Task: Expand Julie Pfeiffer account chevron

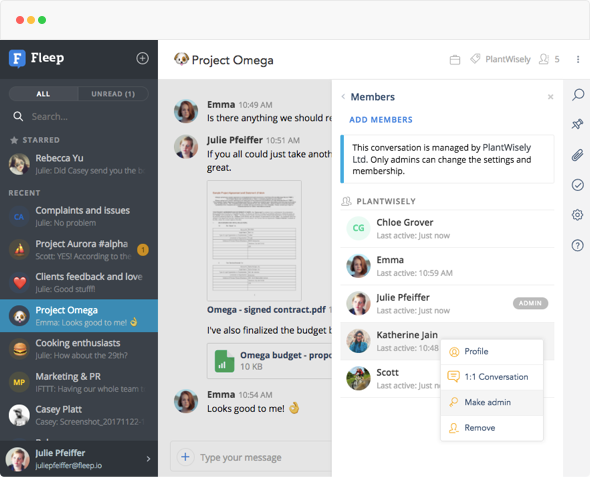Action: (148, 459)
